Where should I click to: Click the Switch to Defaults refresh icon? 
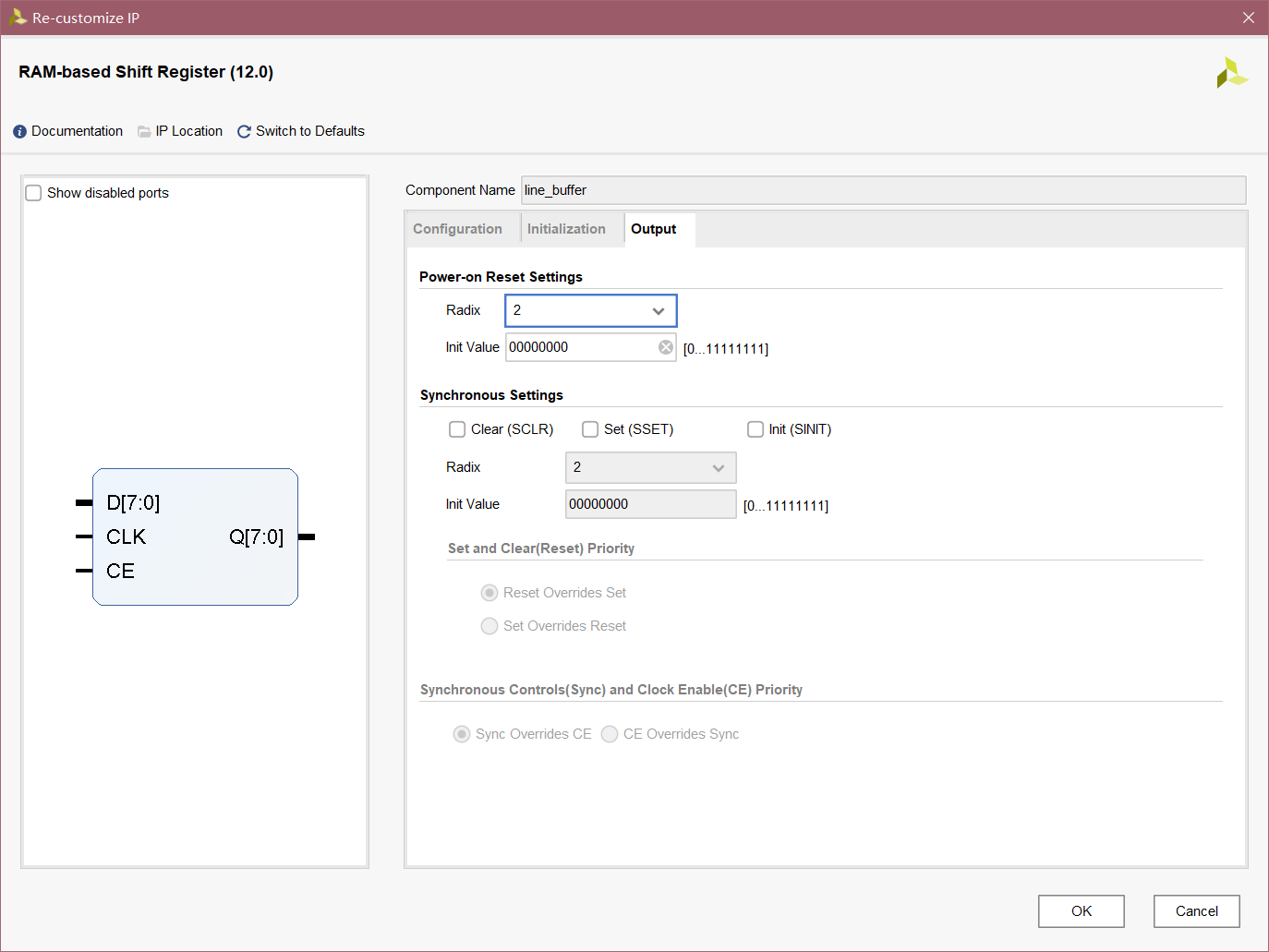244,132
